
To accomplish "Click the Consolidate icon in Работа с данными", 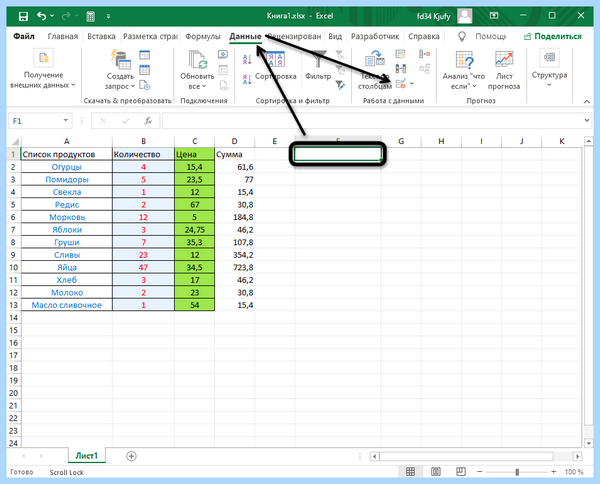I will pos(424,54).
